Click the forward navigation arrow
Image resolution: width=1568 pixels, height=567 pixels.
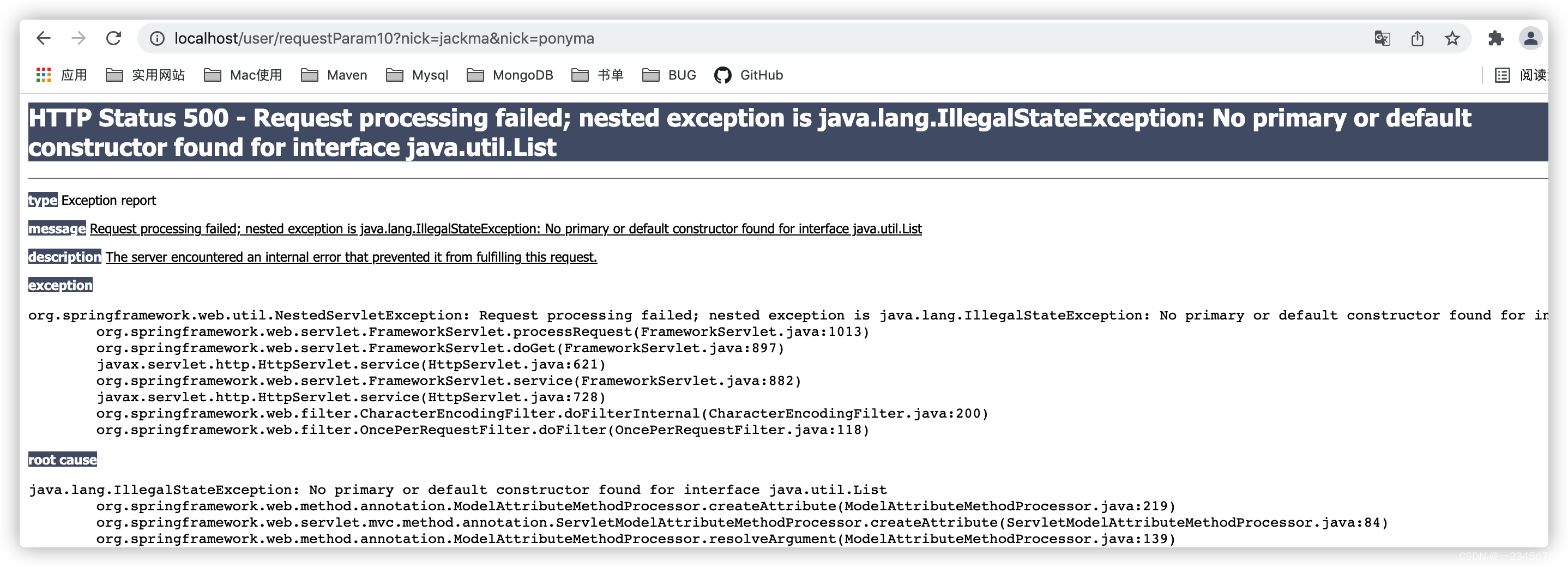(x=79, y=38)
